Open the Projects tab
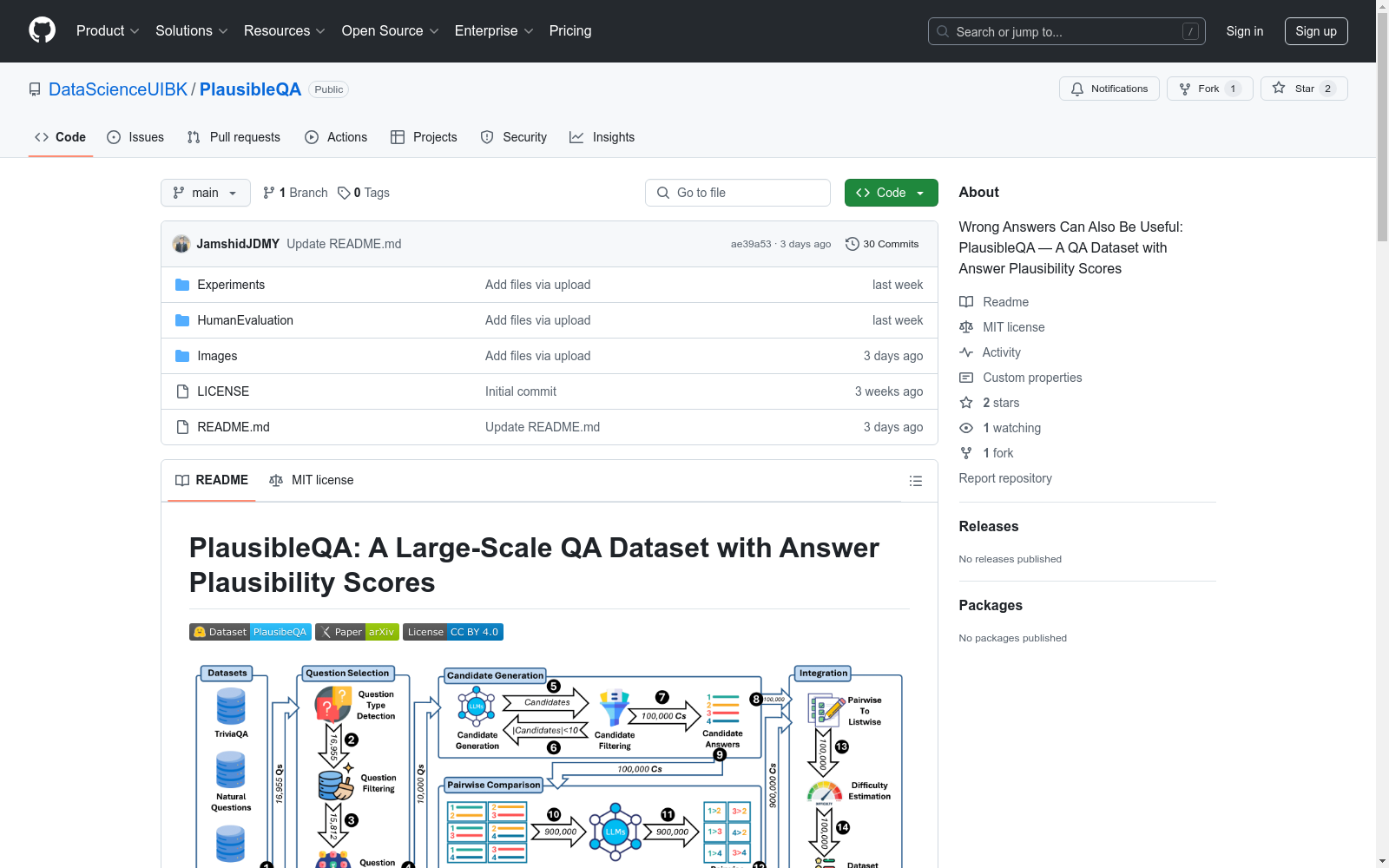Viewport: 1389px width, 868px height. pos(424,137)
